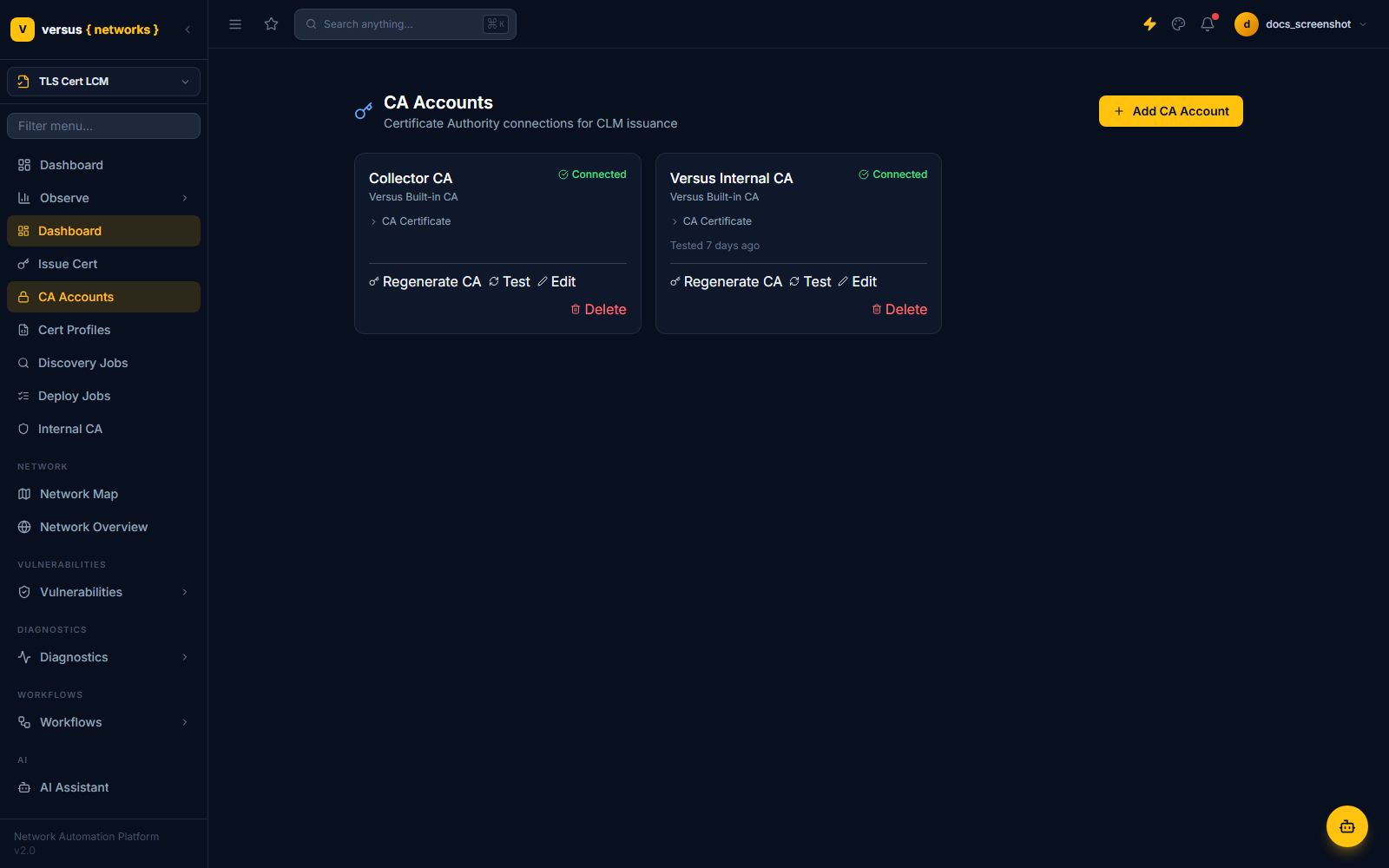This screenshot has width=1389, height=868.
Task: Toggle the hamburger menu icon
Action: pyautogui.click(x=235, y=24)
